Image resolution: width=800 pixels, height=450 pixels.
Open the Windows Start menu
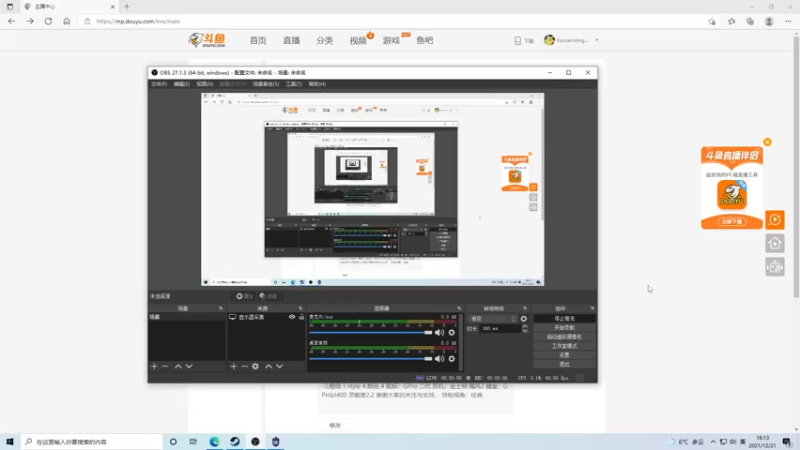10,441
